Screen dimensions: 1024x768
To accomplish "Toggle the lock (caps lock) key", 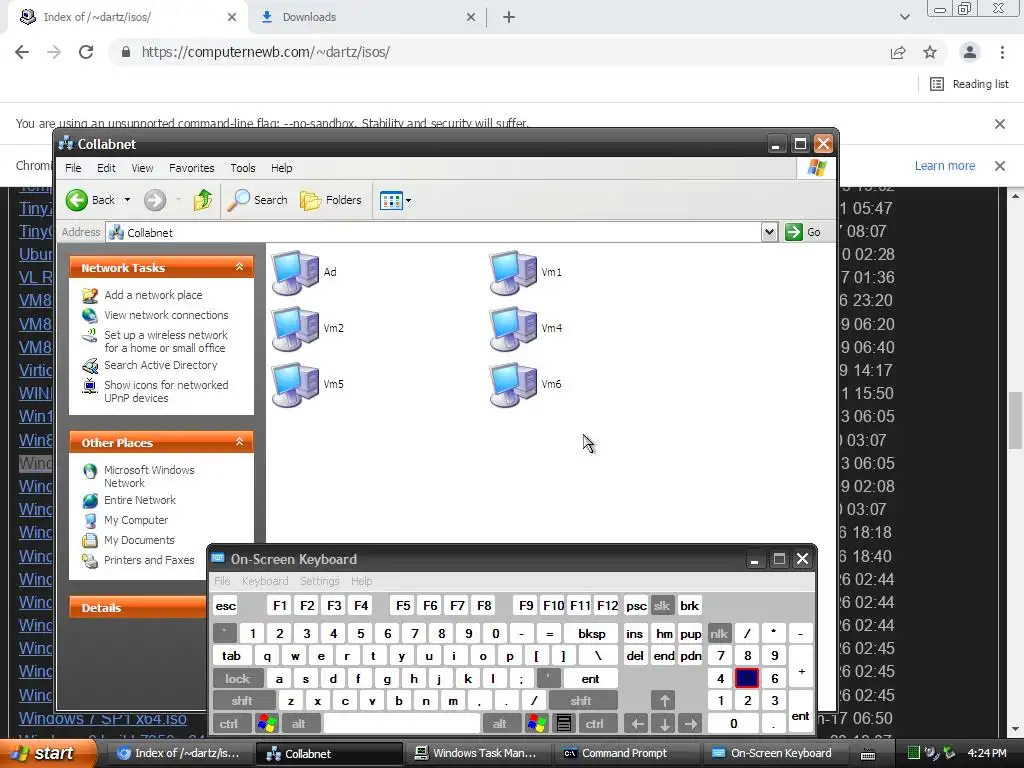I will 238,679.
